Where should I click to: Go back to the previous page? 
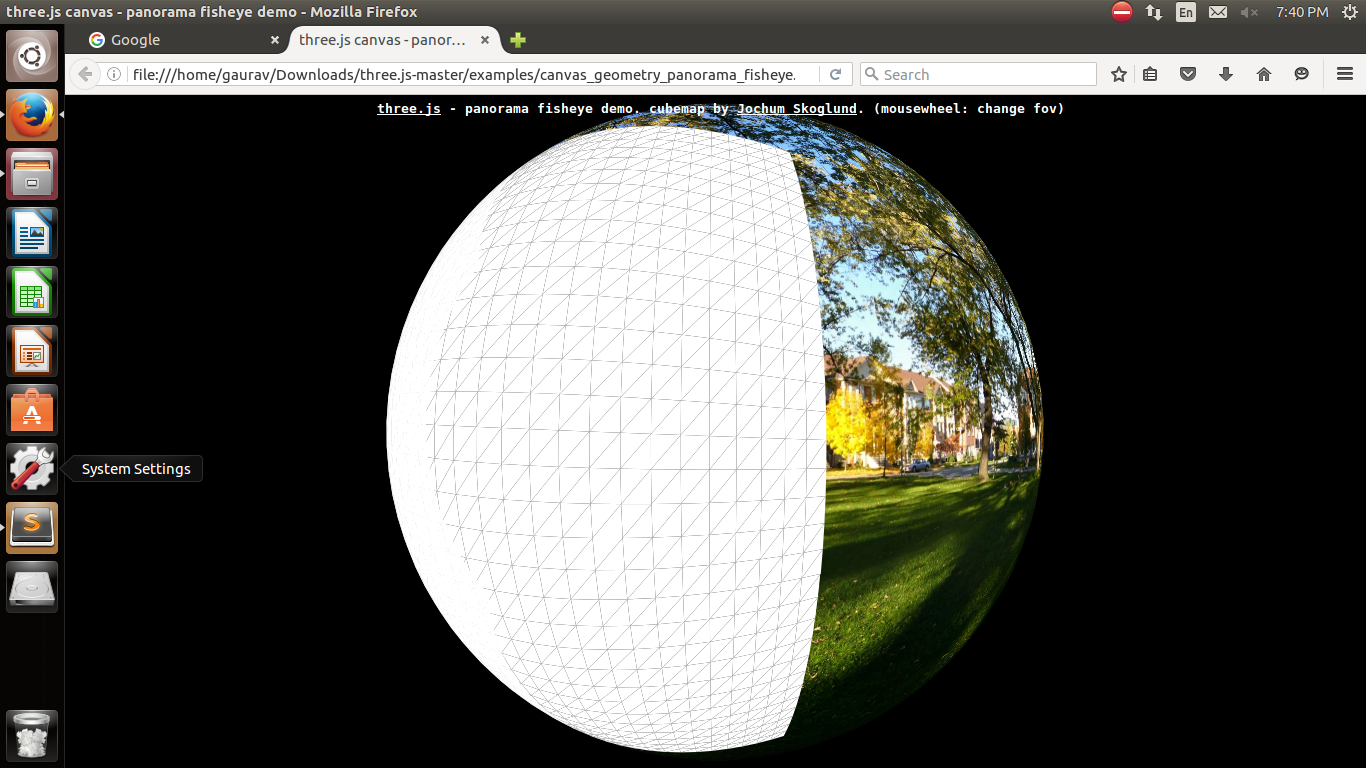[85, 74]
